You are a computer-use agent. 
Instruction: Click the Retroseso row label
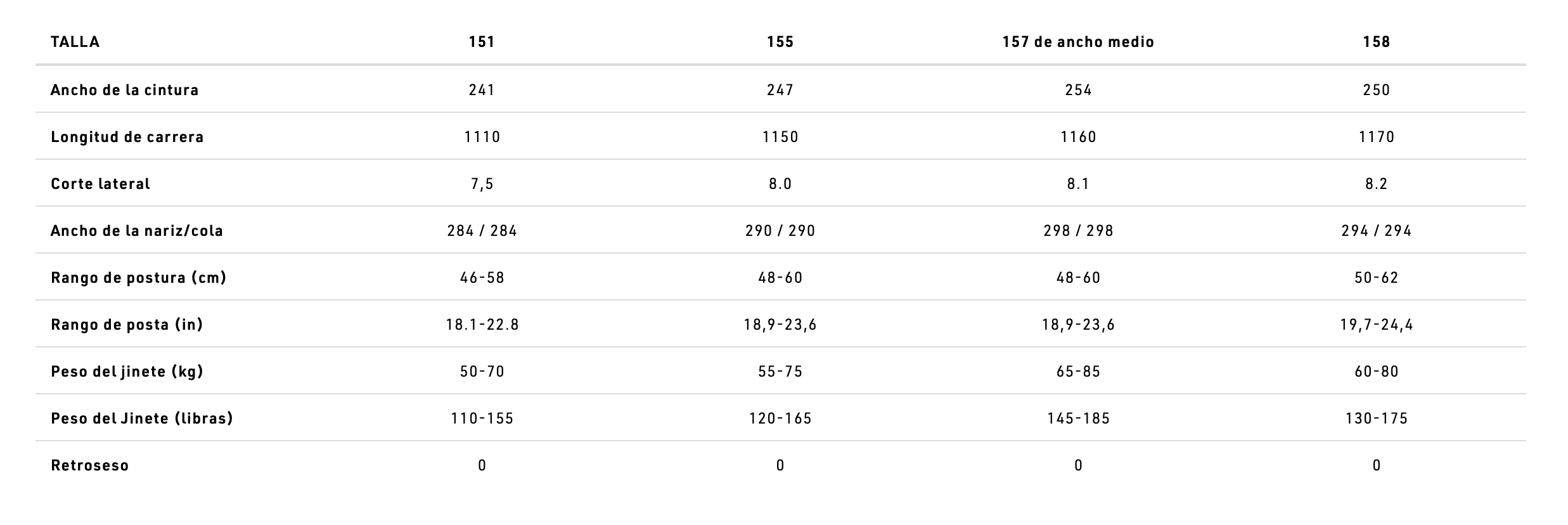(x=90, y=465)
